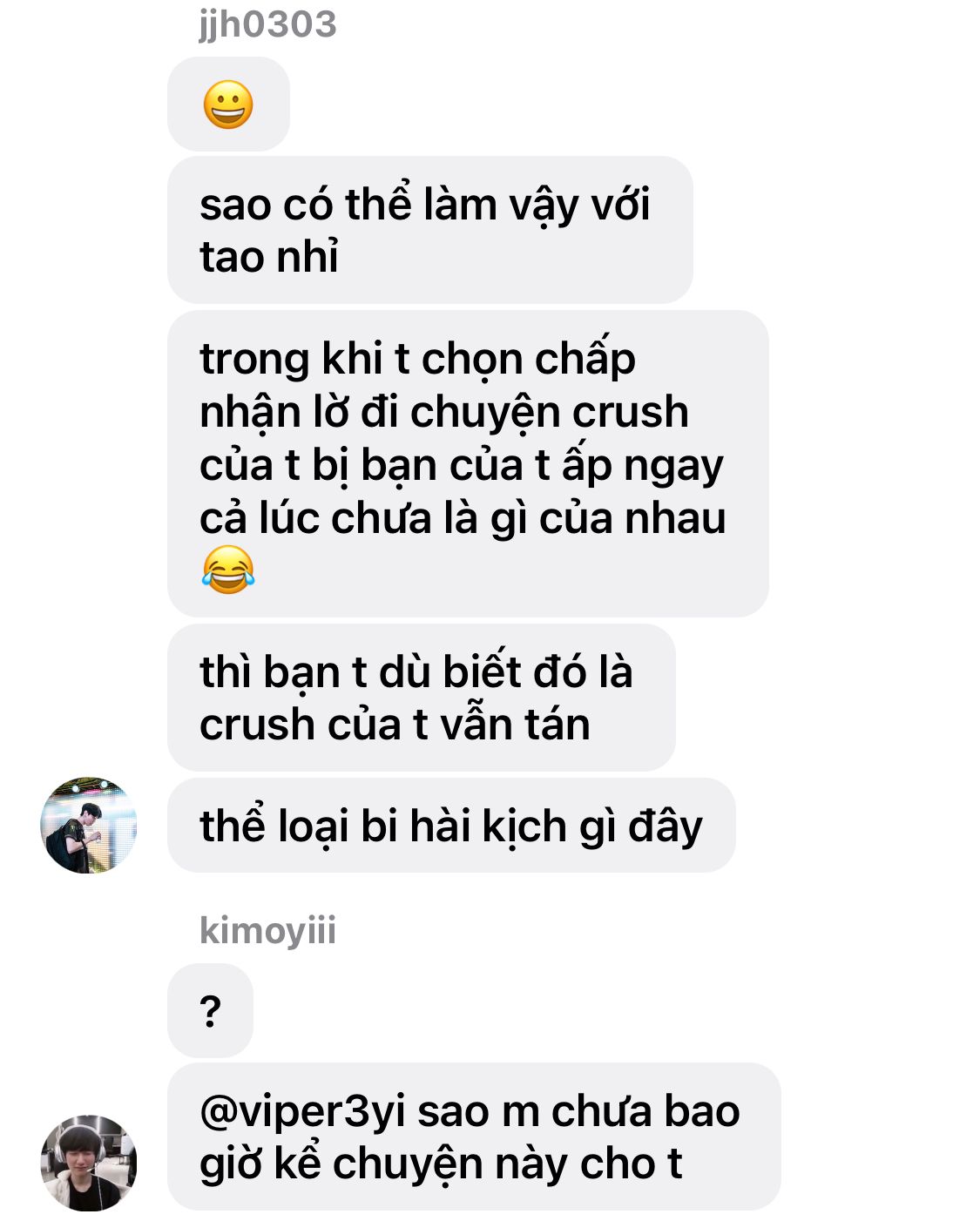Select the "thể loại bi hài kịch gì đây" message

click(451, 825)
